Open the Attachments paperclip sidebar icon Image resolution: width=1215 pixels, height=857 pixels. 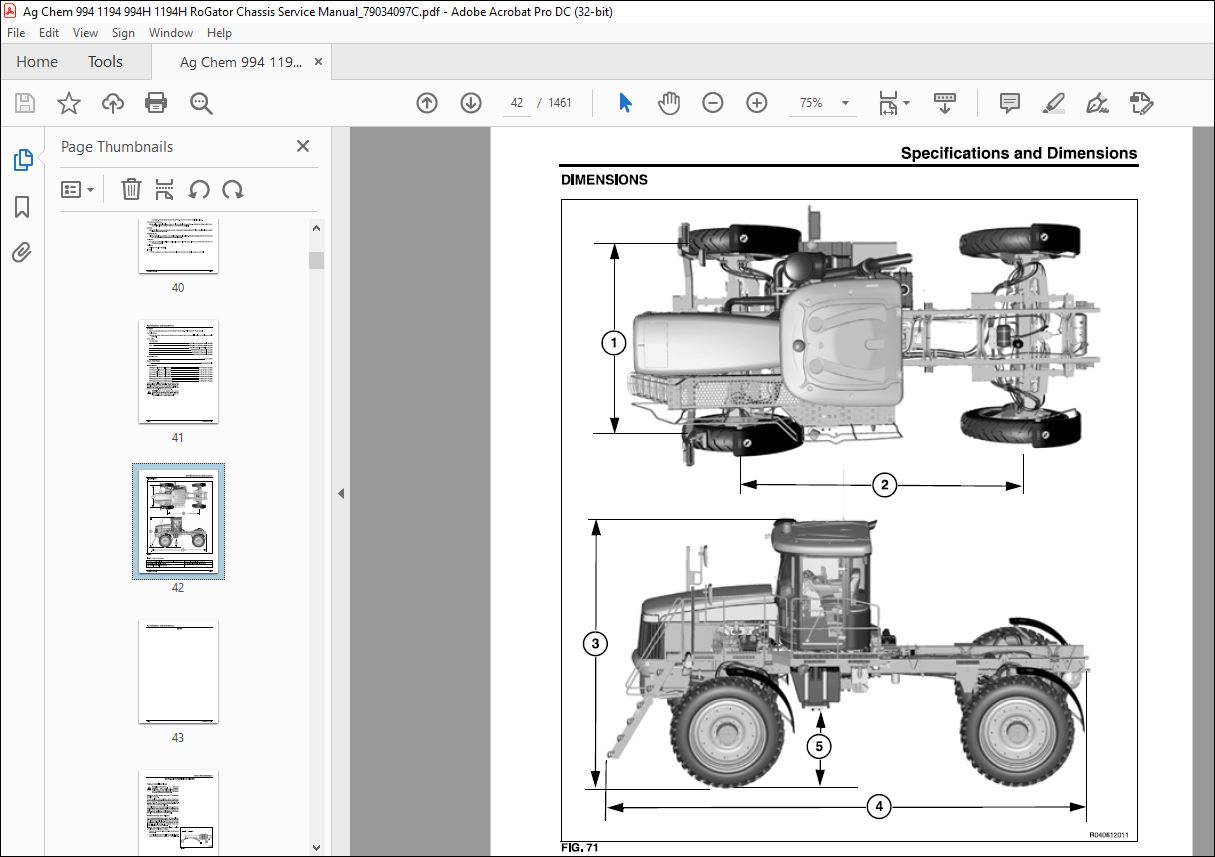point(22,252)
